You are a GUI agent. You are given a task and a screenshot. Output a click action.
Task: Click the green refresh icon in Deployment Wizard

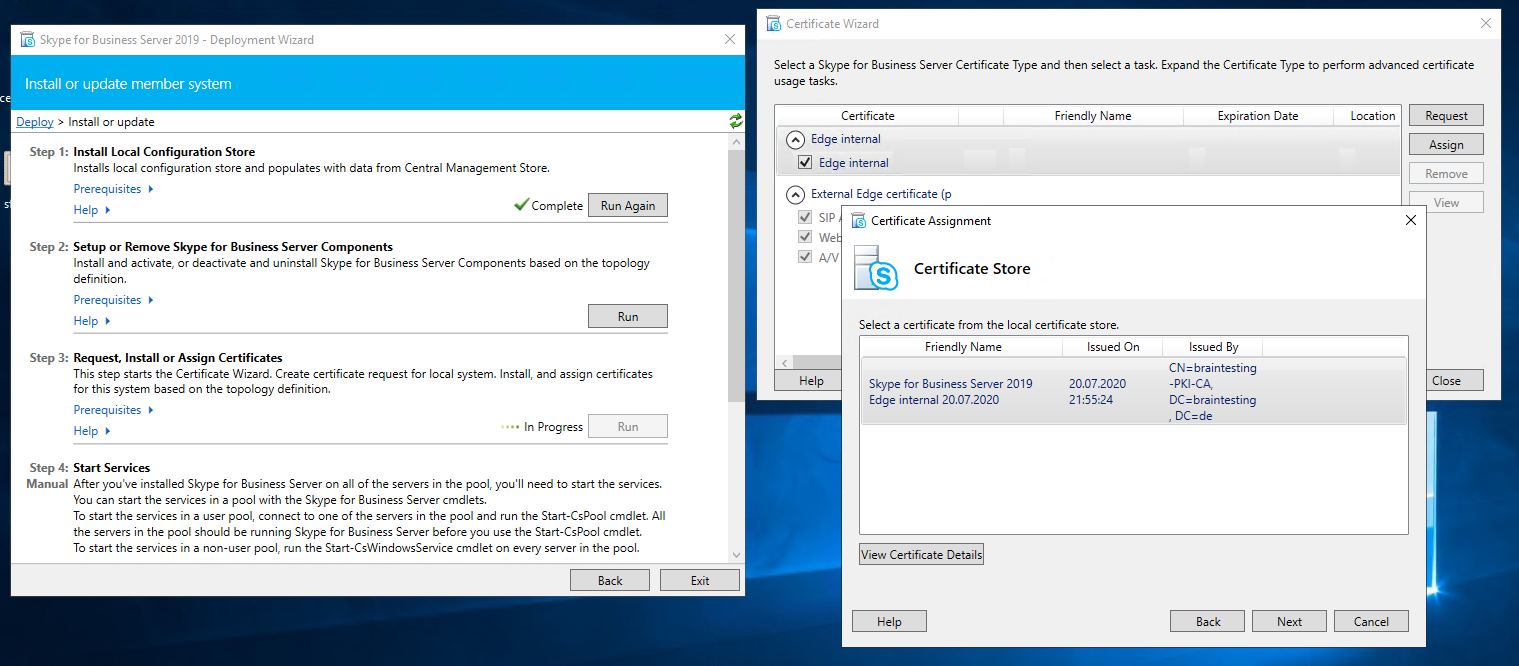coord(736,121)
